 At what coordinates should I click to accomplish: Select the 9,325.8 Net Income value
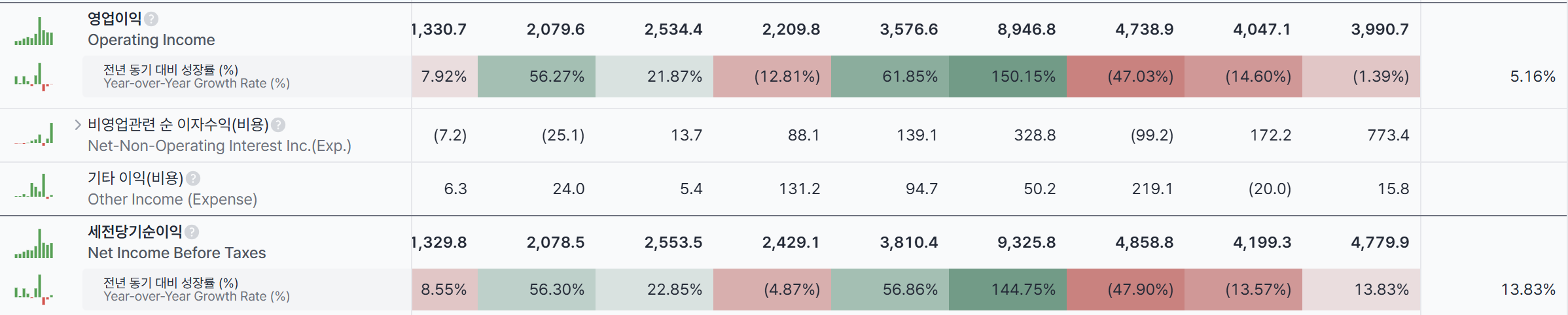[x=1026, y=242]
